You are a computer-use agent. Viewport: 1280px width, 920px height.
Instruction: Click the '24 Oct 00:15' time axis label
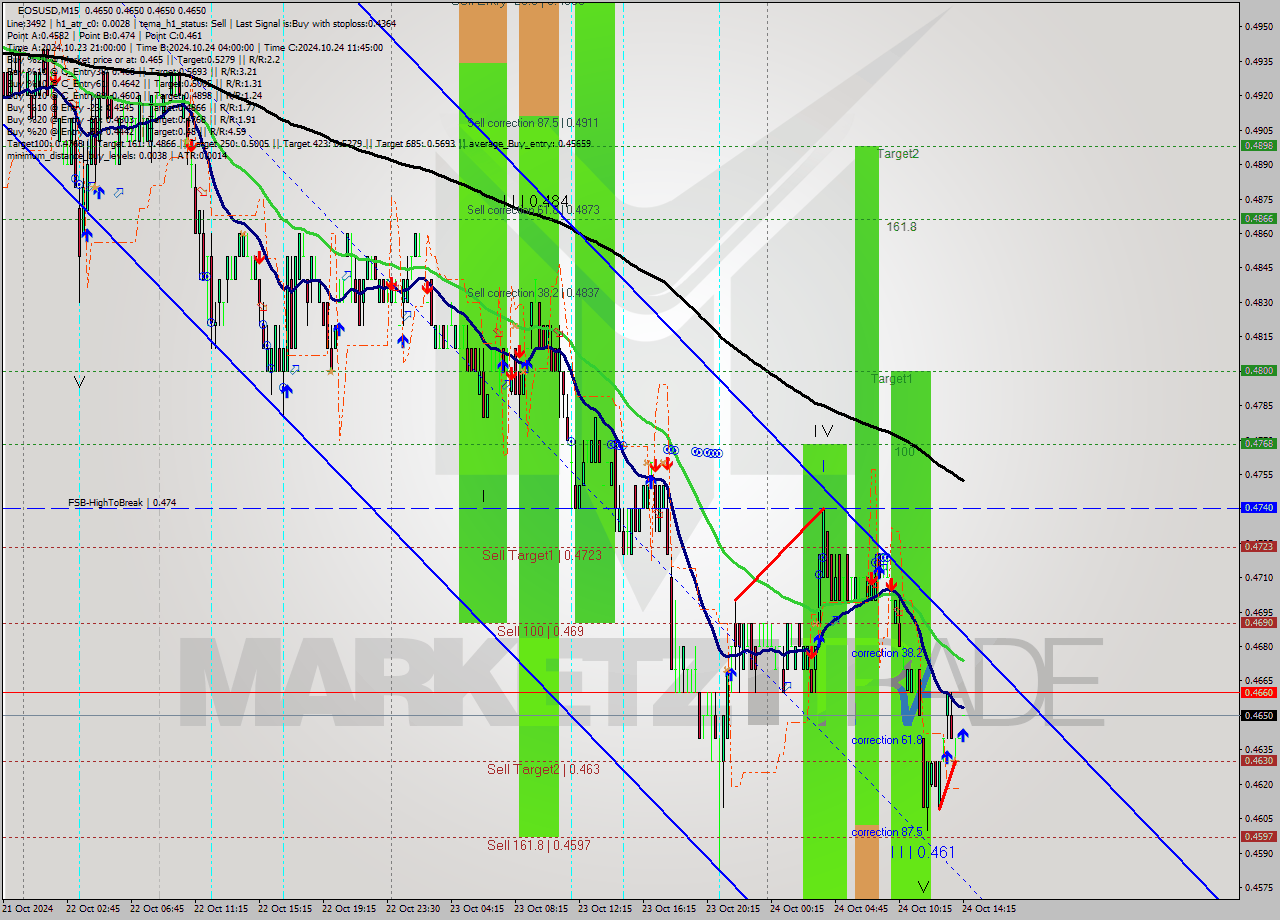[797, 909]
